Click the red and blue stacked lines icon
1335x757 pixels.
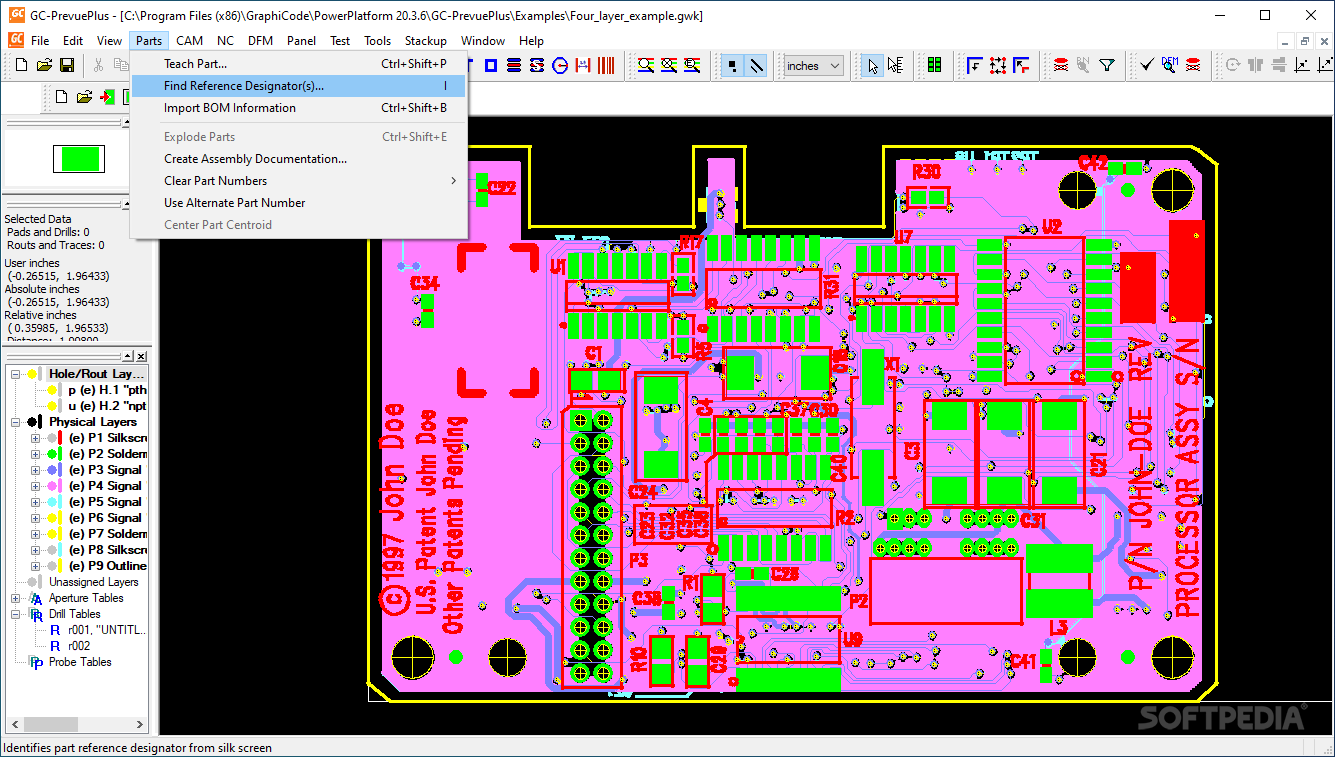pos(513,66)
